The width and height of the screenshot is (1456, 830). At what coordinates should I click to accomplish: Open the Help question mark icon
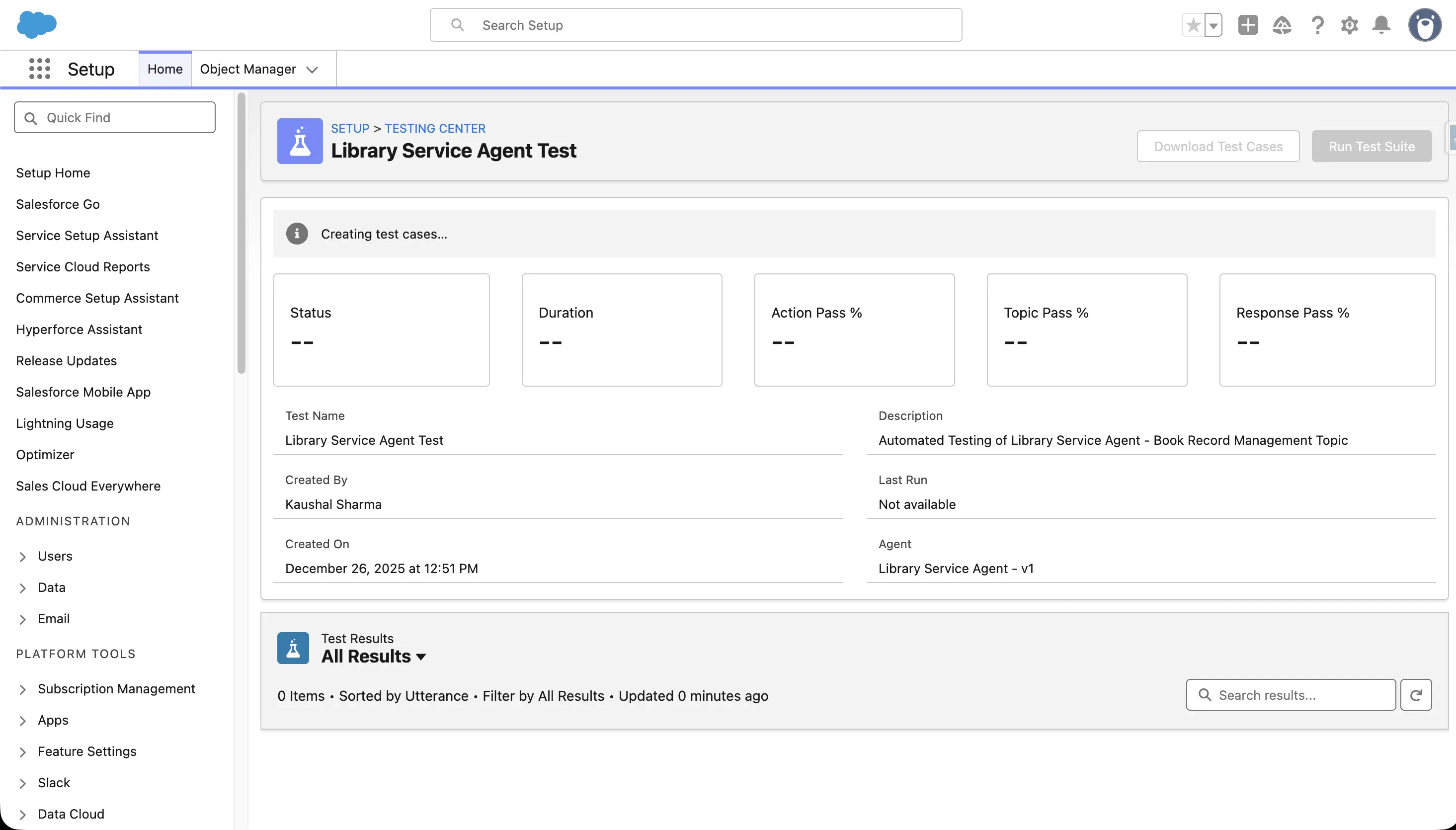1317,25
